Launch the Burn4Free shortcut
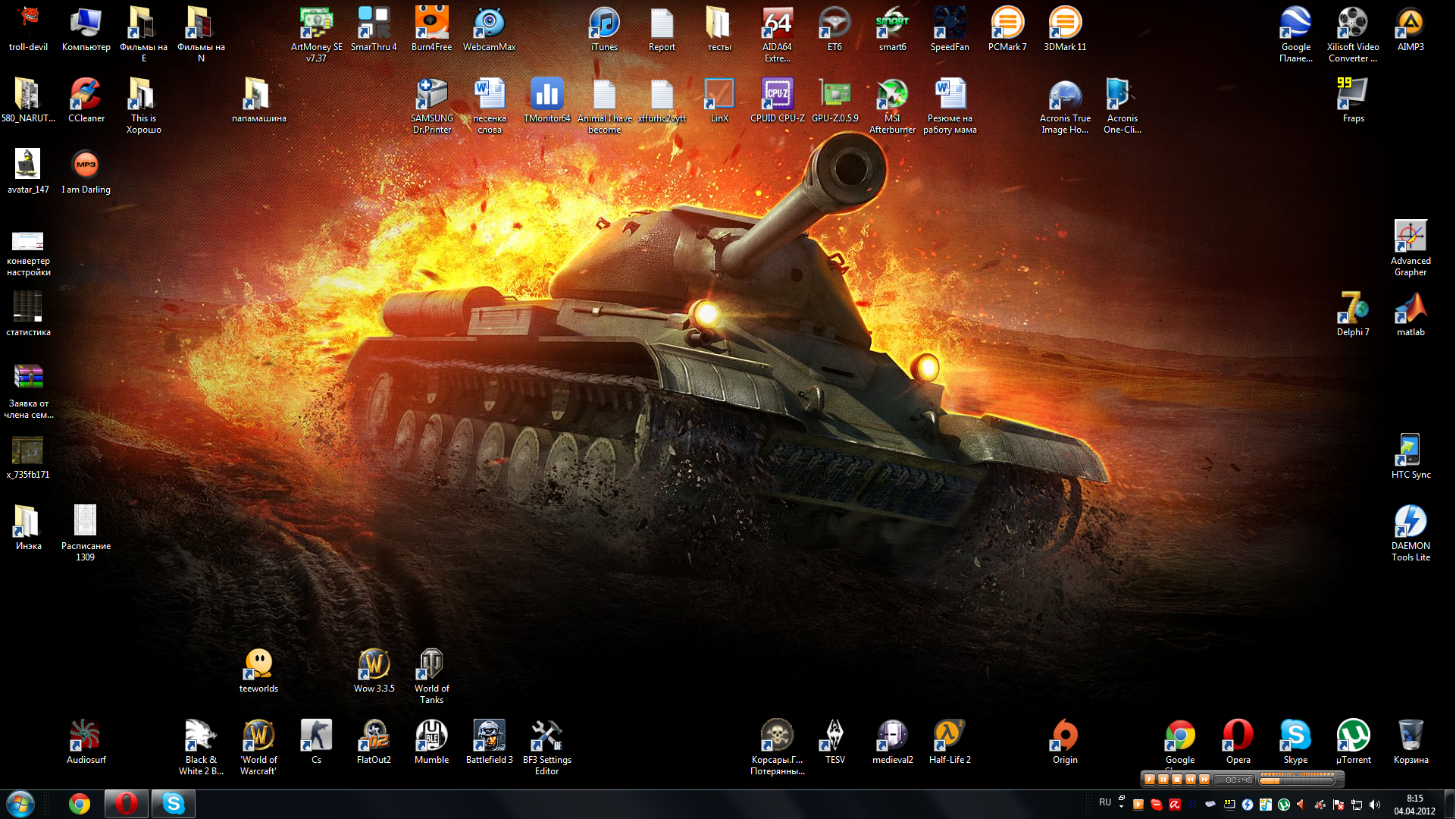 pos(431,30)
